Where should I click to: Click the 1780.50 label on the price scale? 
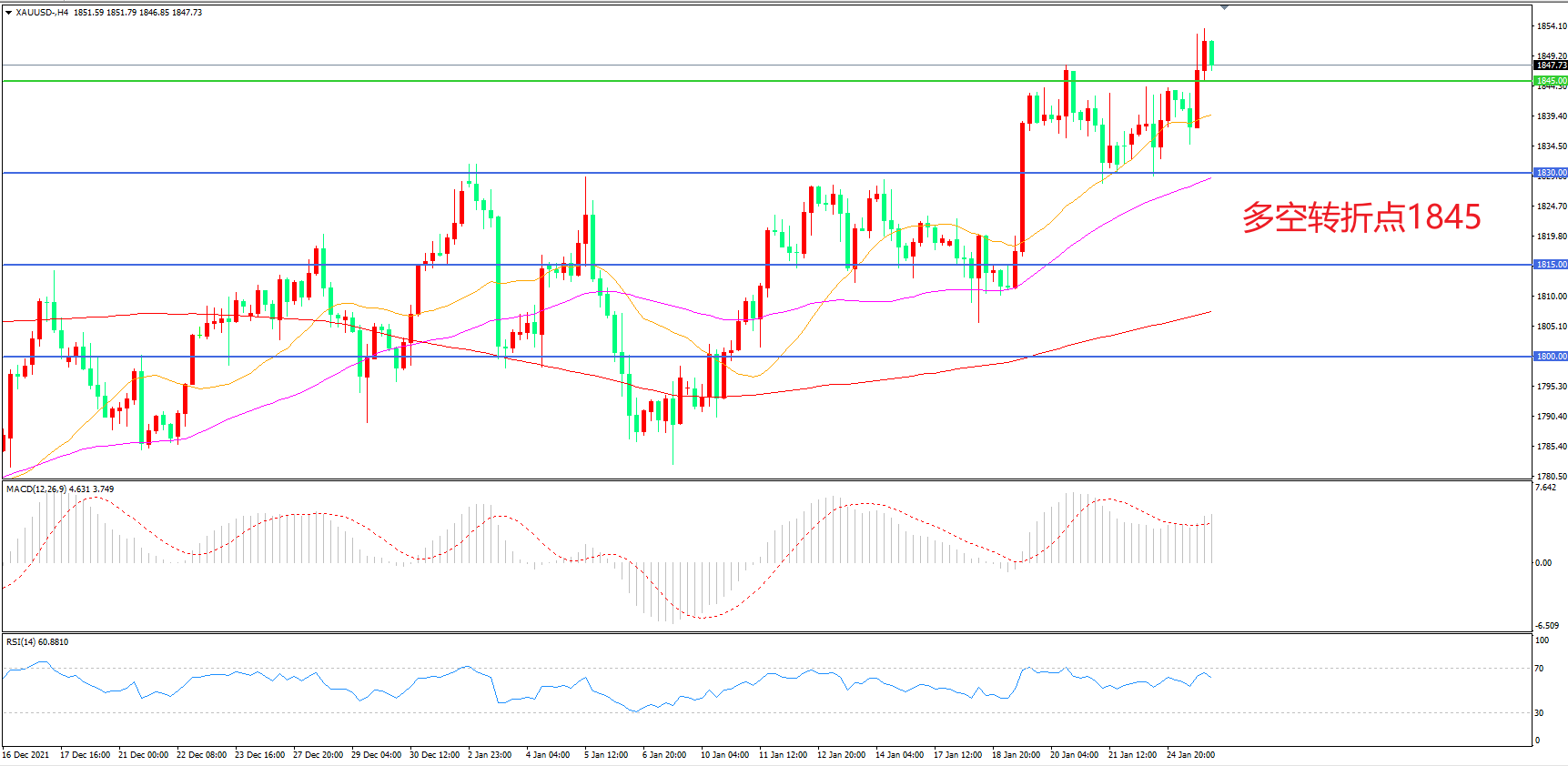(x=1551, y=477)
